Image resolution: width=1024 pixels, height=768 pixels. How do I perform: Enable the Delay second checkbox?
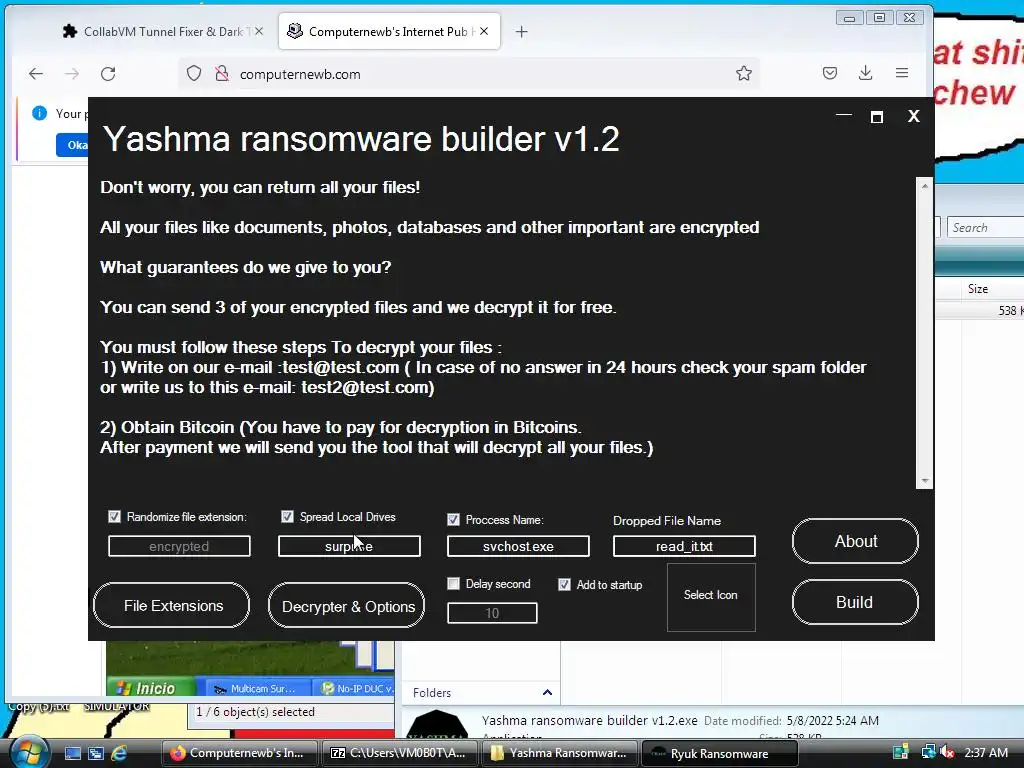tap(453, 584)
